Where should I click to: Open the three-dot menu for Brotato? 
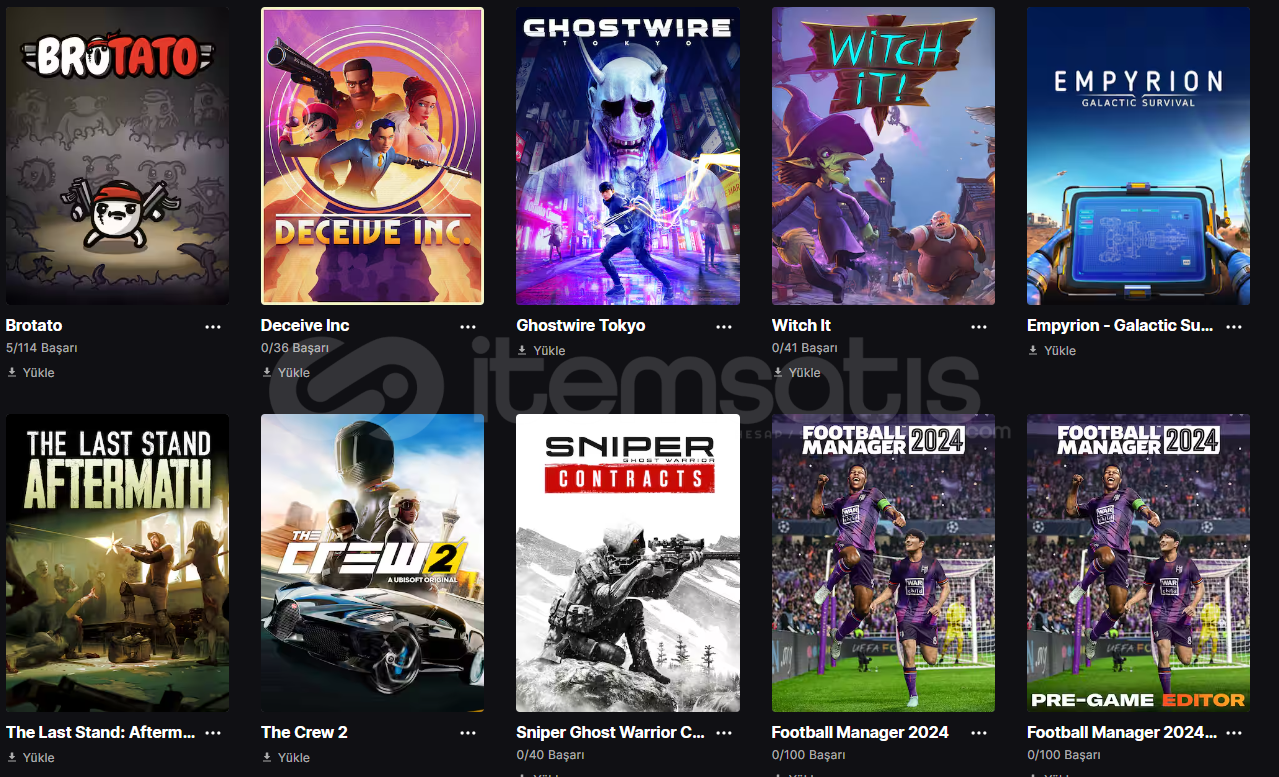pyautogui.click(x=213, y=327)
